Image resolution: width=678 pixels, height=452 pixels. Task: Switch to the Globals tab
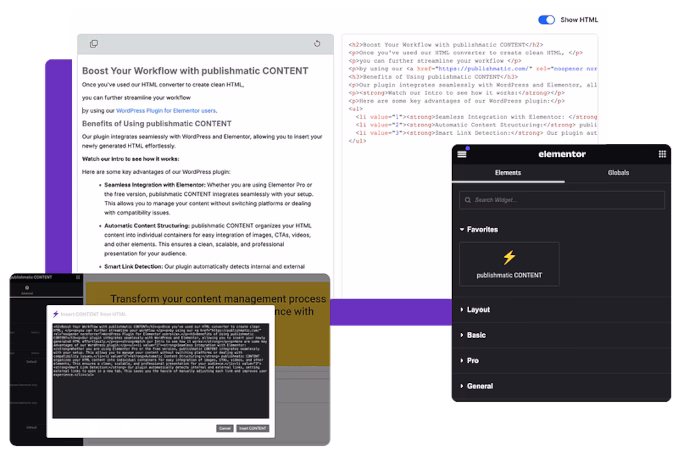coord(618,173)
